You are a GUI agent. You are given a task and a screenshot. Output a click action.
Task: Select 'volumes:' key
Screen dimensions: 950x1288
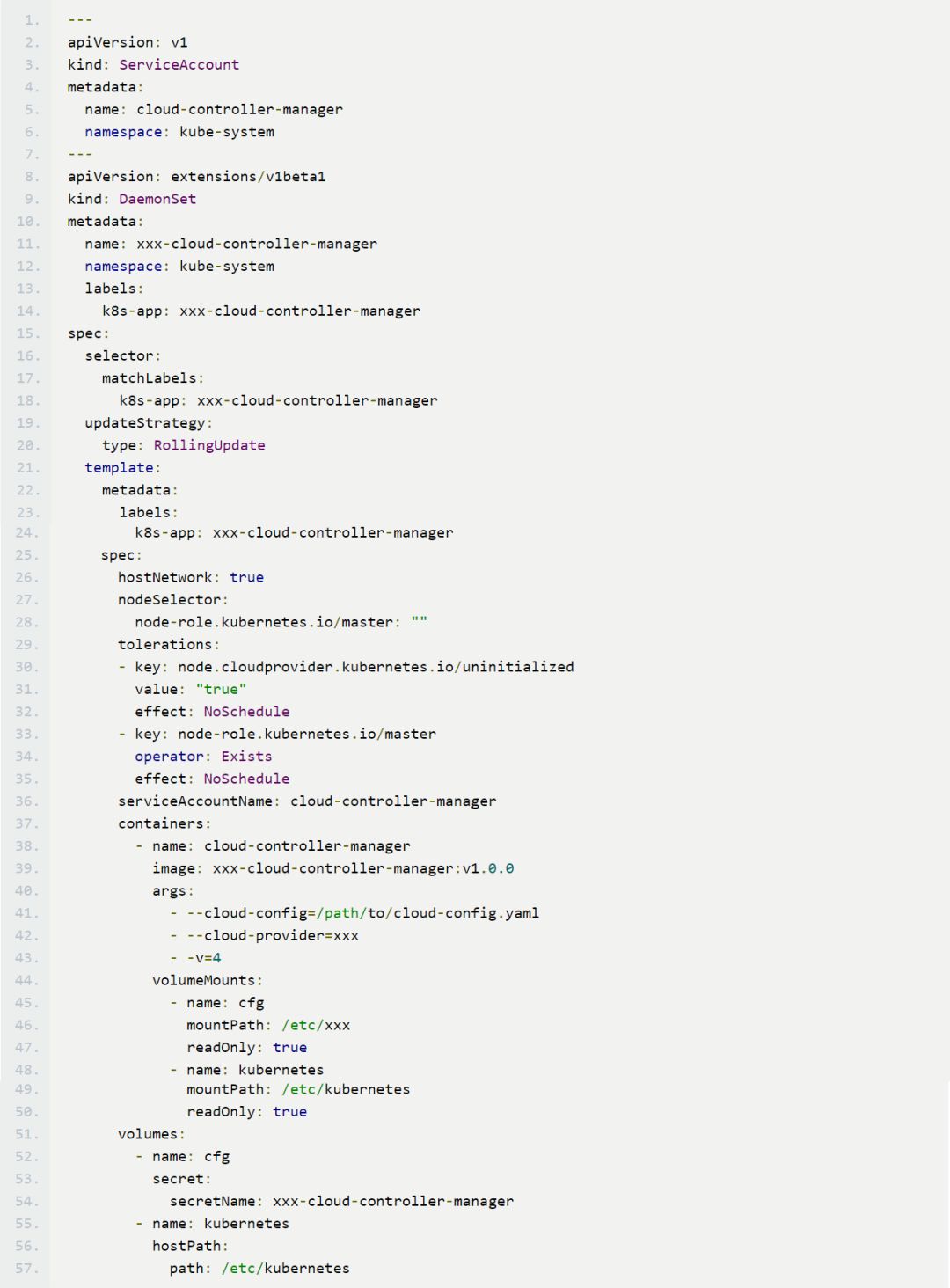coord(151,1134)
